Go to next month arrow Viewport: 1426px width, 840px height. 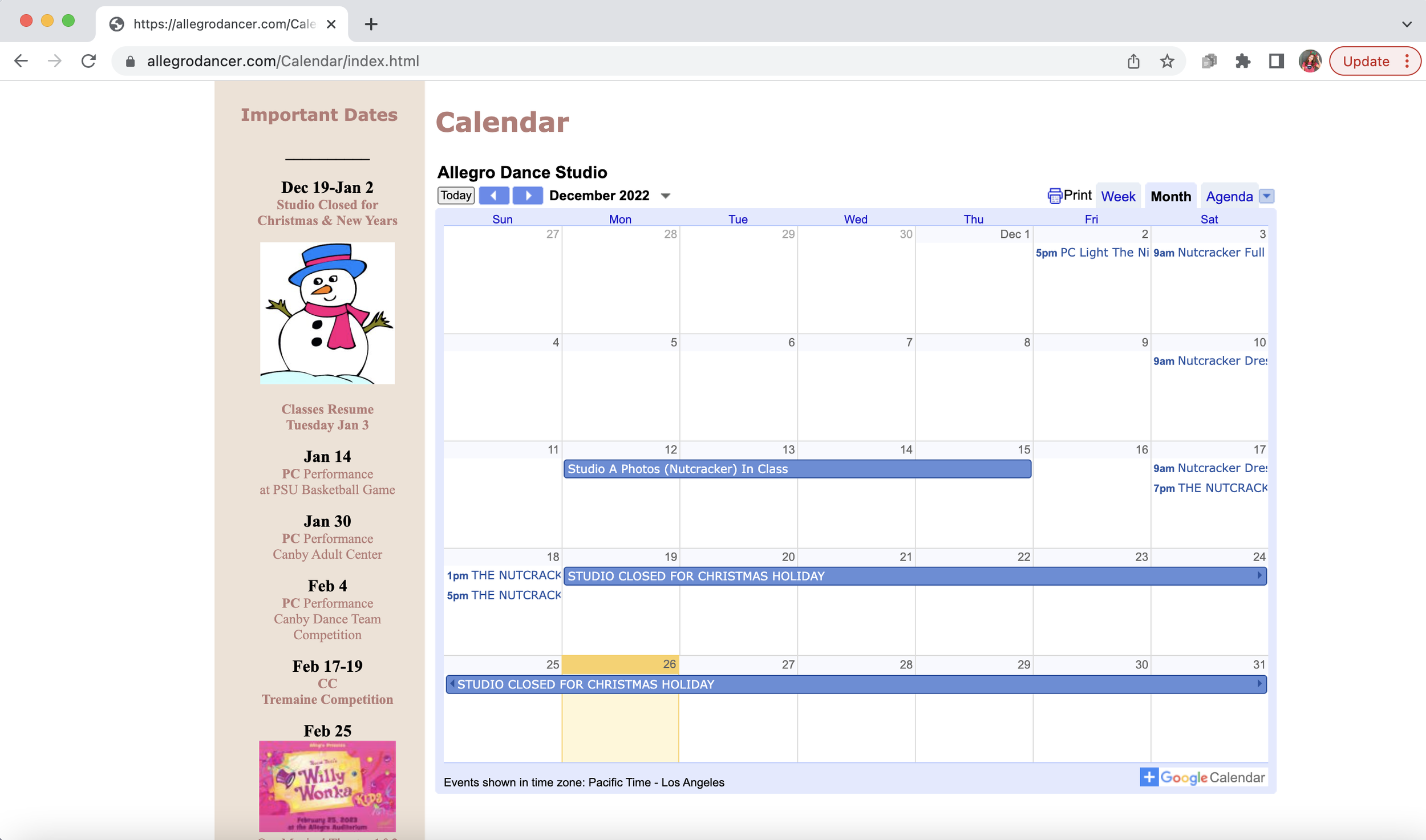(x=528, y=196)
